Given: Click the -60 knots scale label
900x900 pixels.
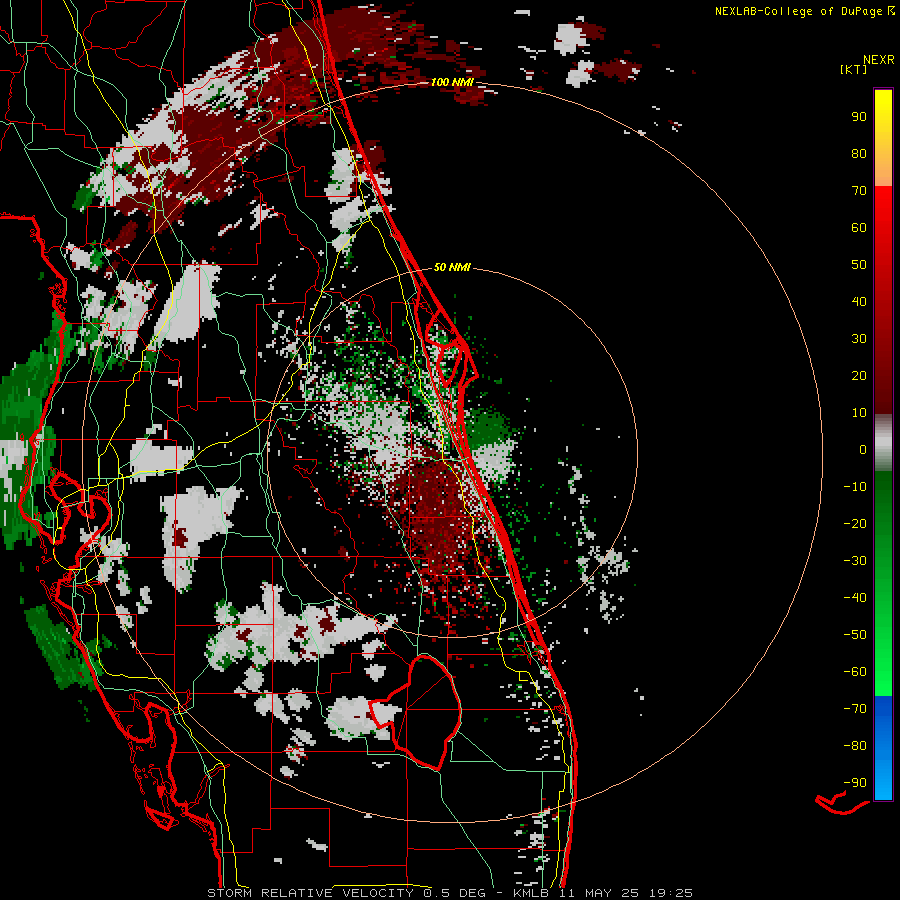Looking at the screenshot, I should tap(855, 672).
